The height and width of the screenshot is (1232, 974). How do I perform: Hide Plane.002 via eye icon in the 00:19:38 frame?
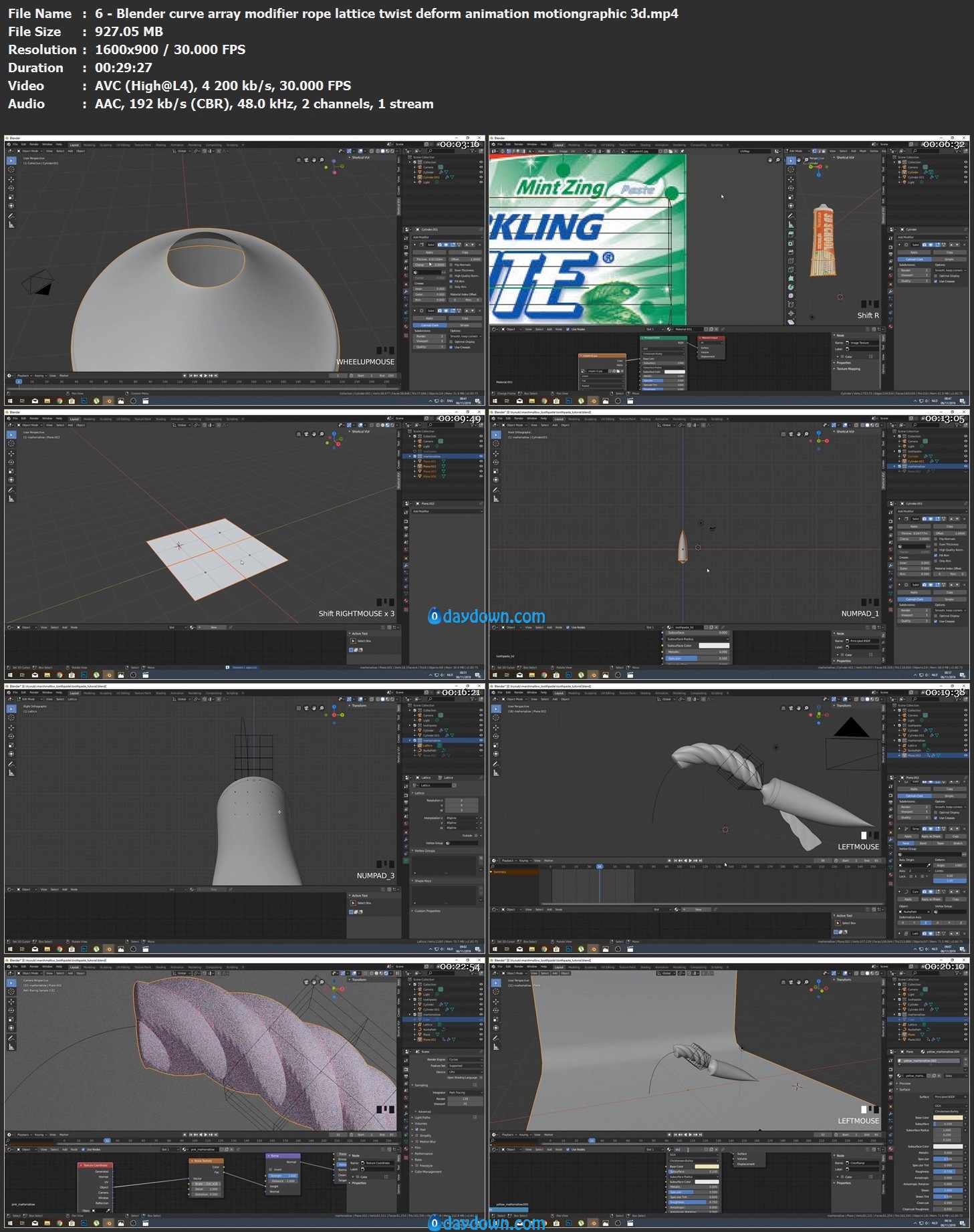pyautogui.click(x=965, y=755)
